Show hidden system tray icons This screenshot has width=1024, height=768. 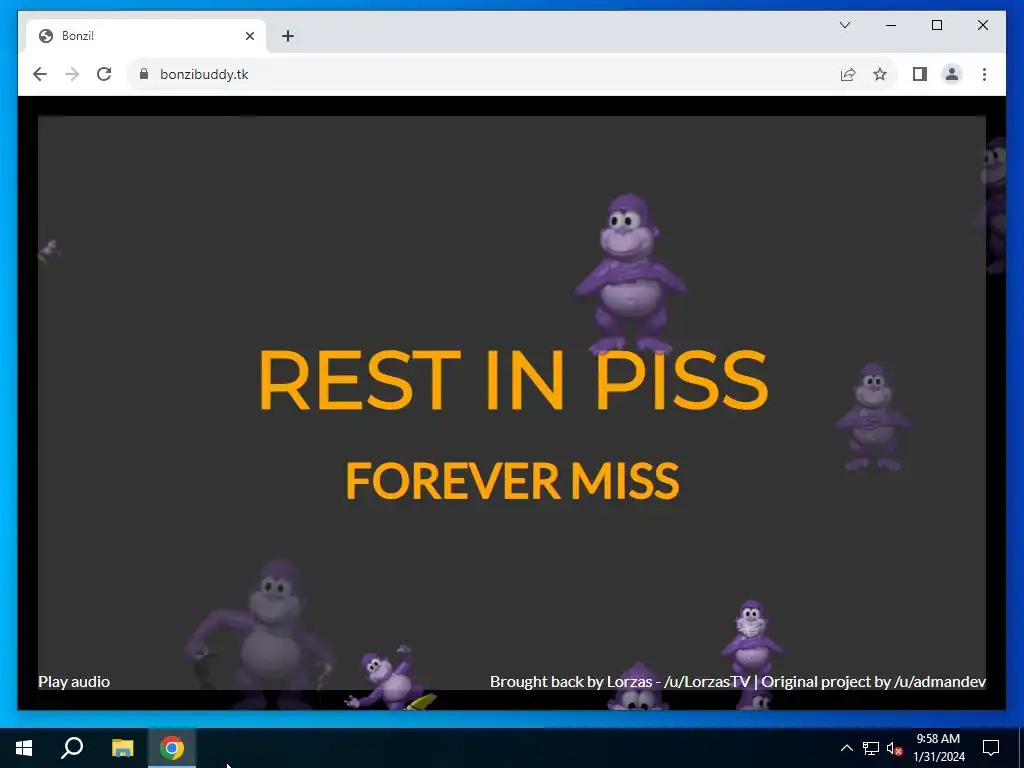(x=846, y=748)
